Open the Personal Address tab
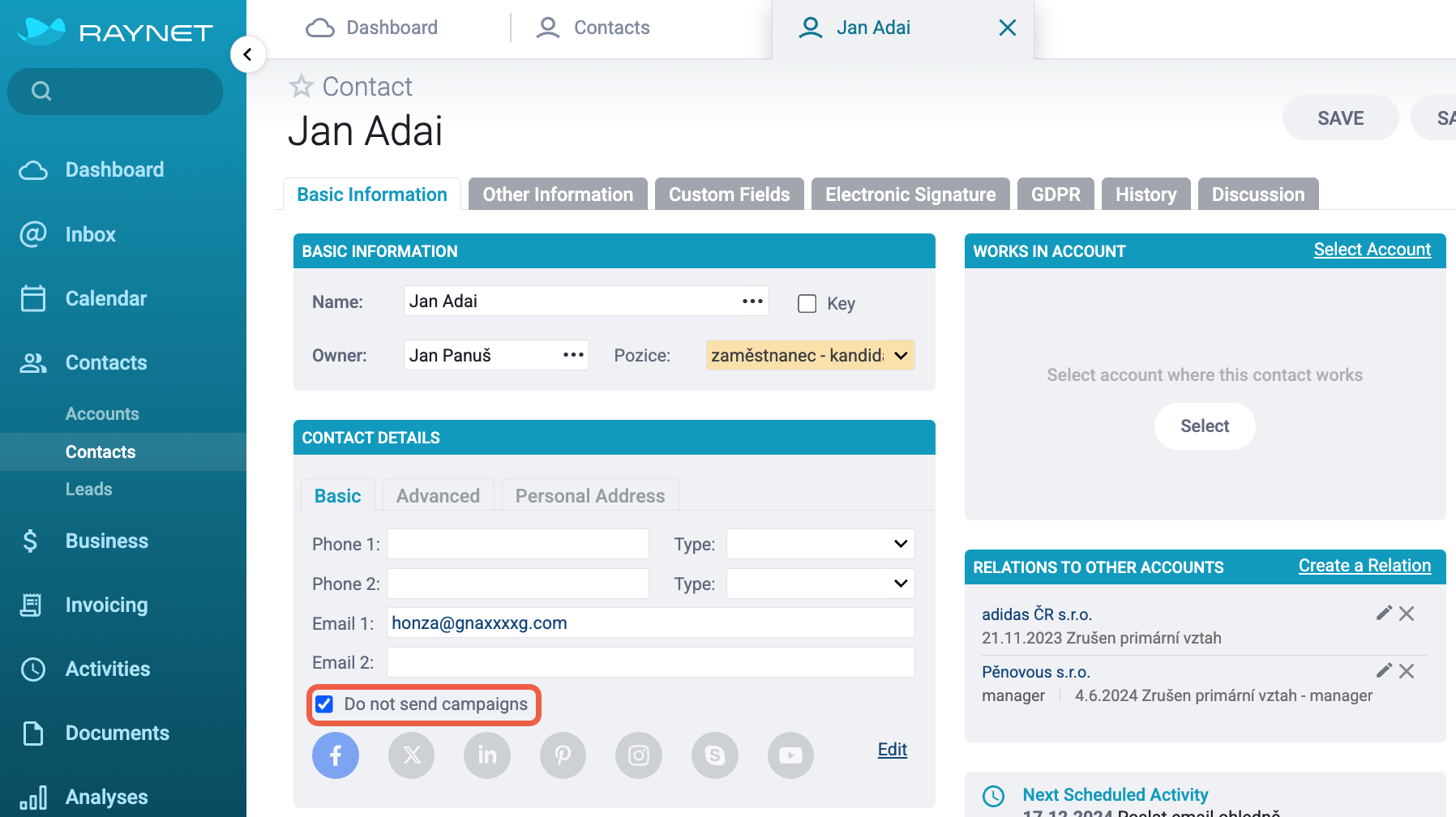 (590, 495)
